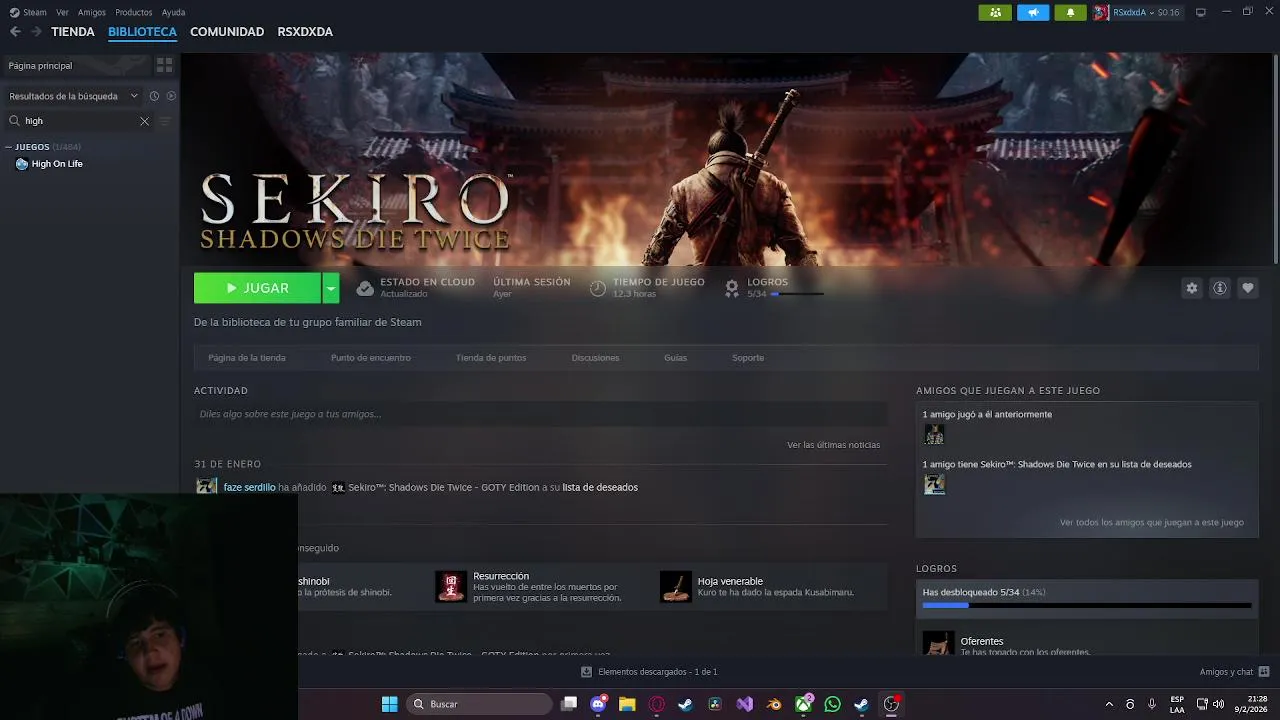Go back with the left arrow
The height and width of the screenshot is (720, 1280).
pyautogui.click(x=15, y=32)
